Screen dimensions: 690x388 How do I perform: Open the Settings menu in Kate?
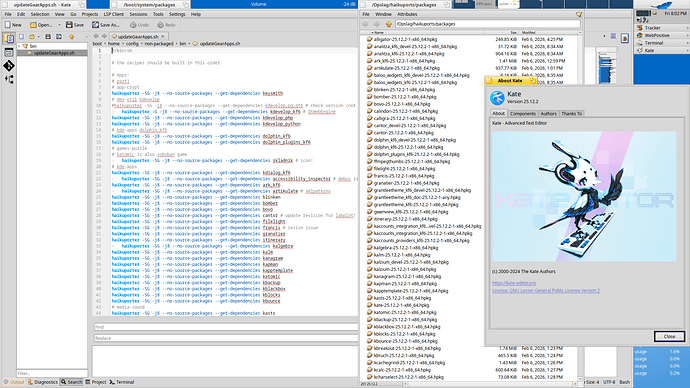point(177,14)
